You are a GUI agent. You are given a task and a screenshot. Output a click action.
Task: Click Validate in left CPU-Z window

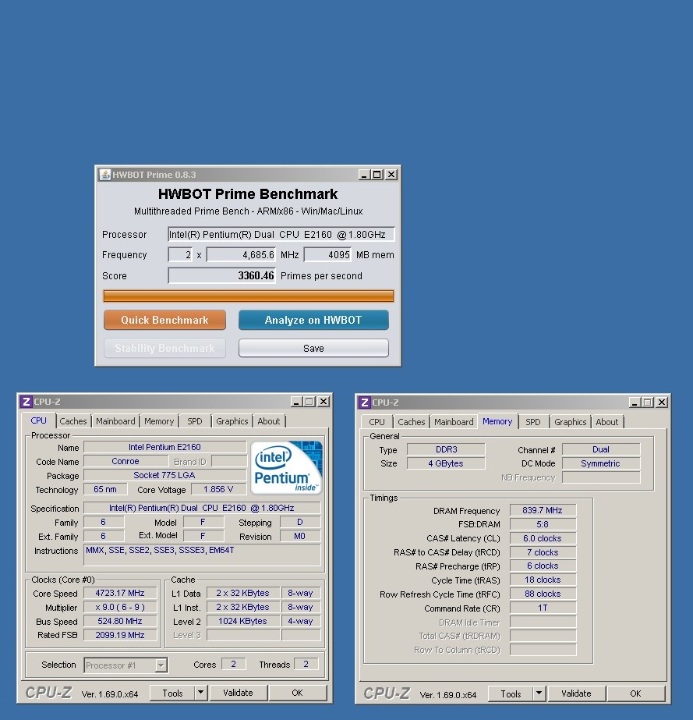pos(238,693)
